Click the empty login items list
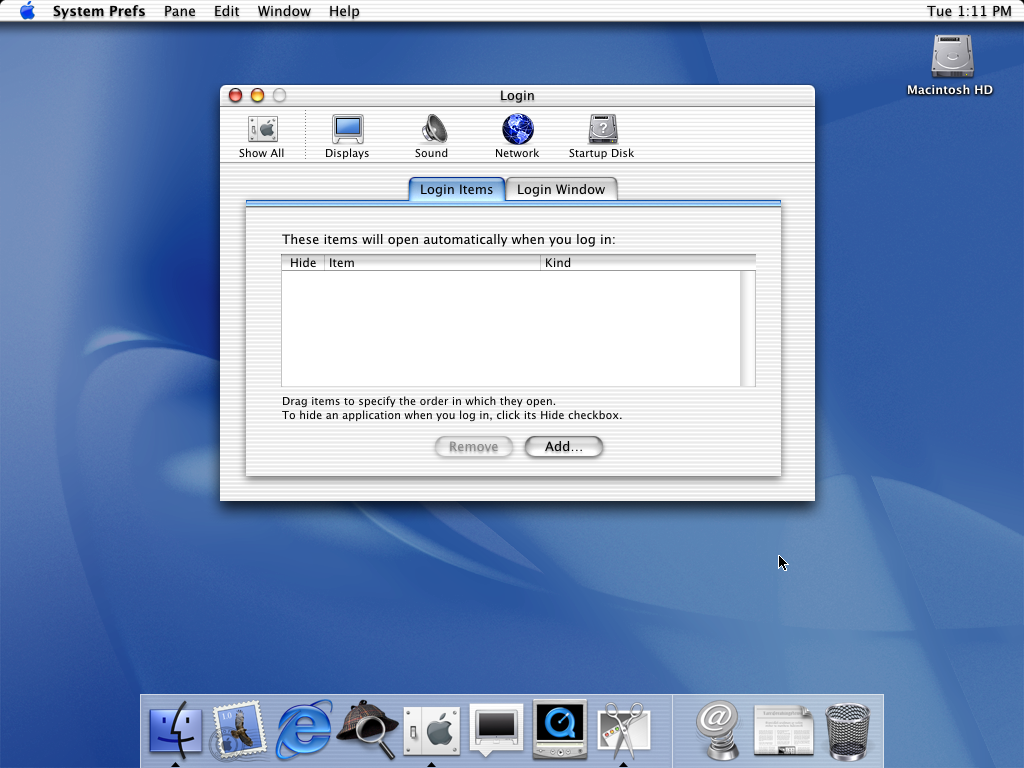The height and width of the screenshot is (768, 1024). pyautogui.click(x=511, y=328)
